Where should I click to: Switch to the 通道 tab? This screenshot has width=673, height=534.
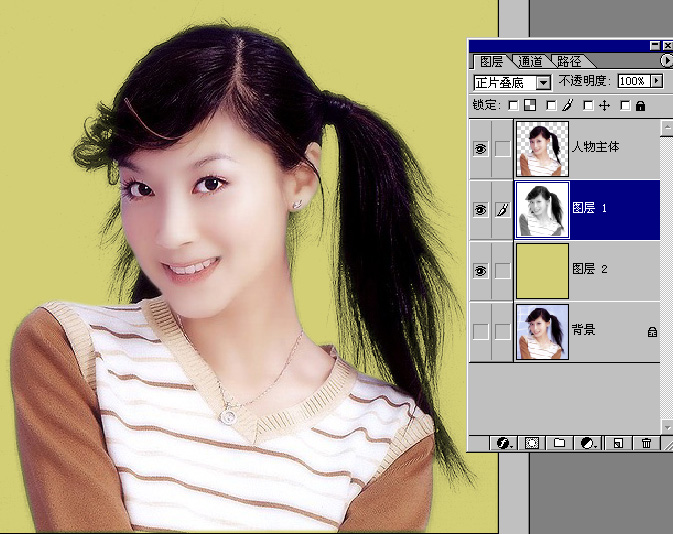point(531,61)
